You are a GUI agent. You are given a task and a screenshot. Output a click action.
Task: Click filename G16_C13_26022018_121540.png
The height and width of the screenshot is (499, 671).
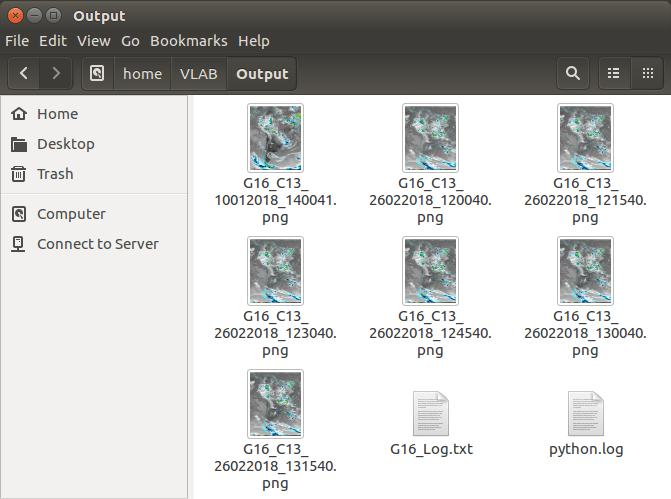click(585, 200)
